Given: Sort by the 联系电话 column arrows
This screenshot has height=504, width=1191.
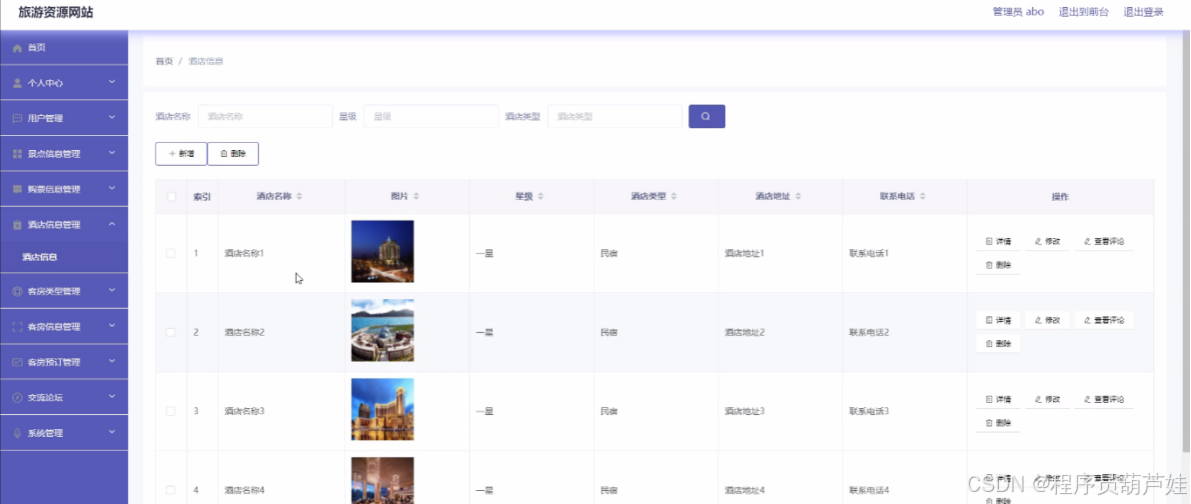Looking at the screenshot, I should click(x=923, y=197).
